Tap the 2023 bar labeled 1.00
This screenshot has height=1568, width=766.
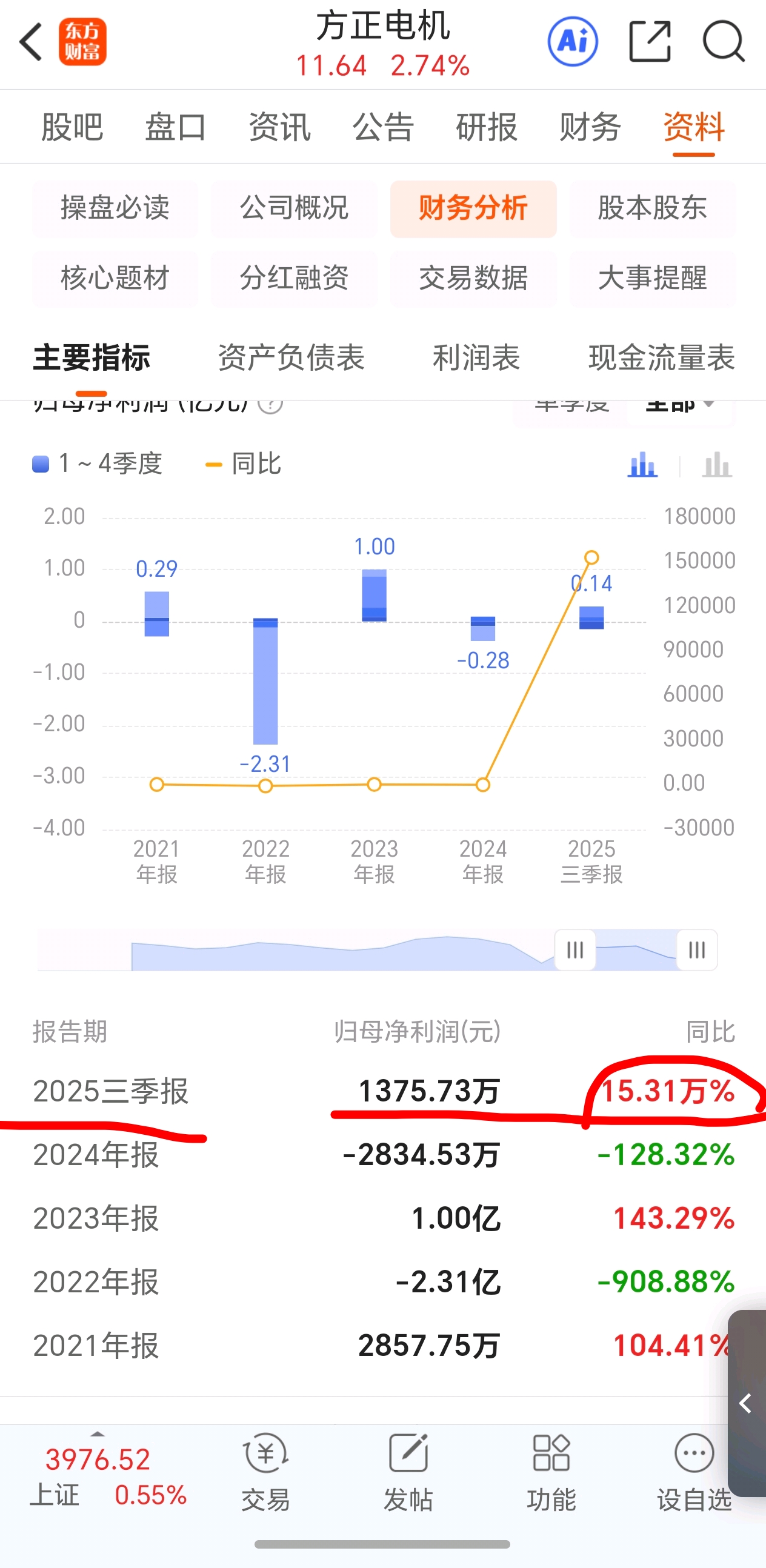click(x=374, y=596)
